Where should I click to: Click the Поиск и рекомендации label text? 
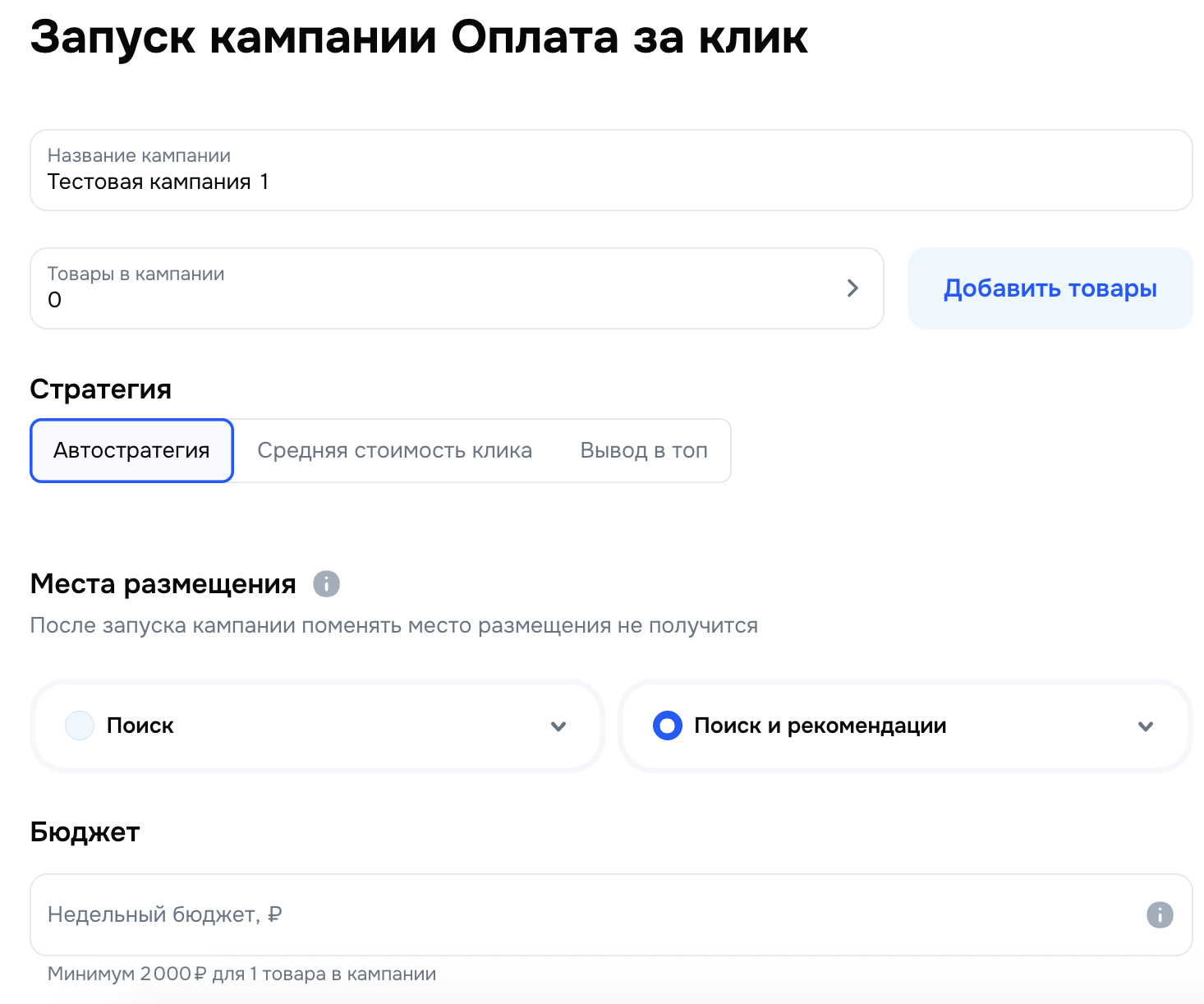coord(820,725)
